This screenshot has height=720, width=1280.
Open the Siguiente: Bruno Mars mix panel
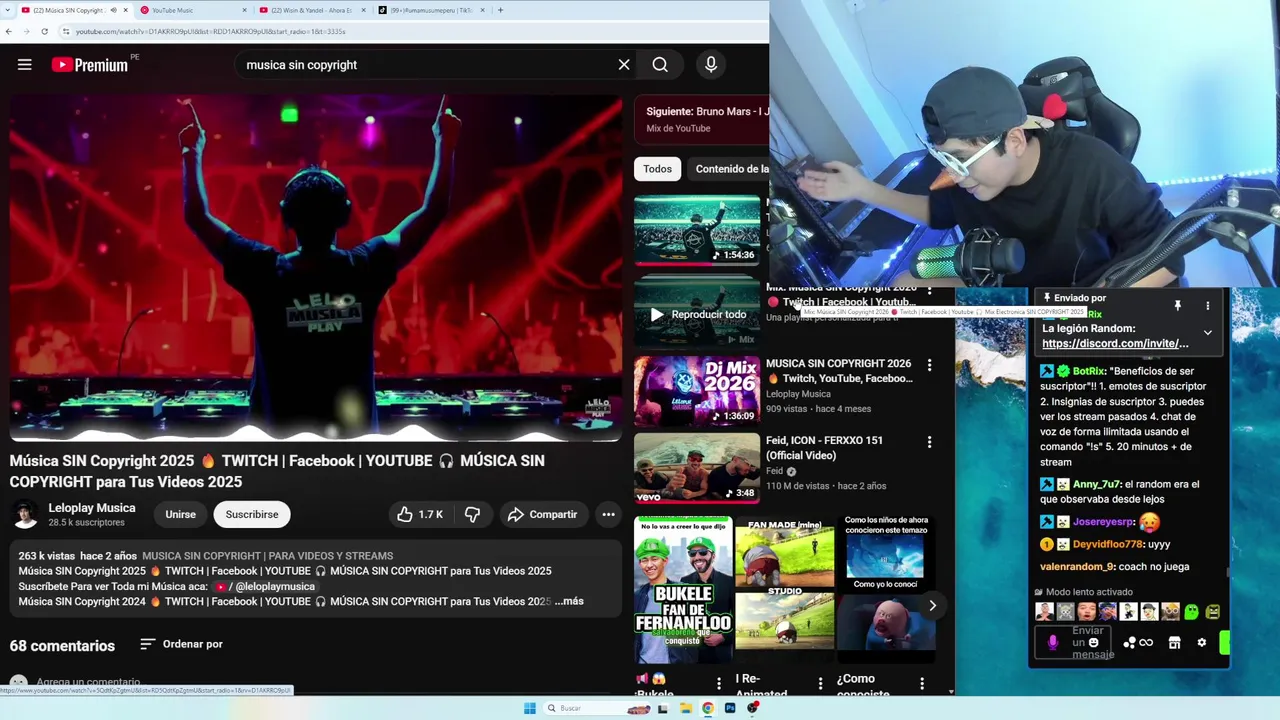tap(702, 119)
